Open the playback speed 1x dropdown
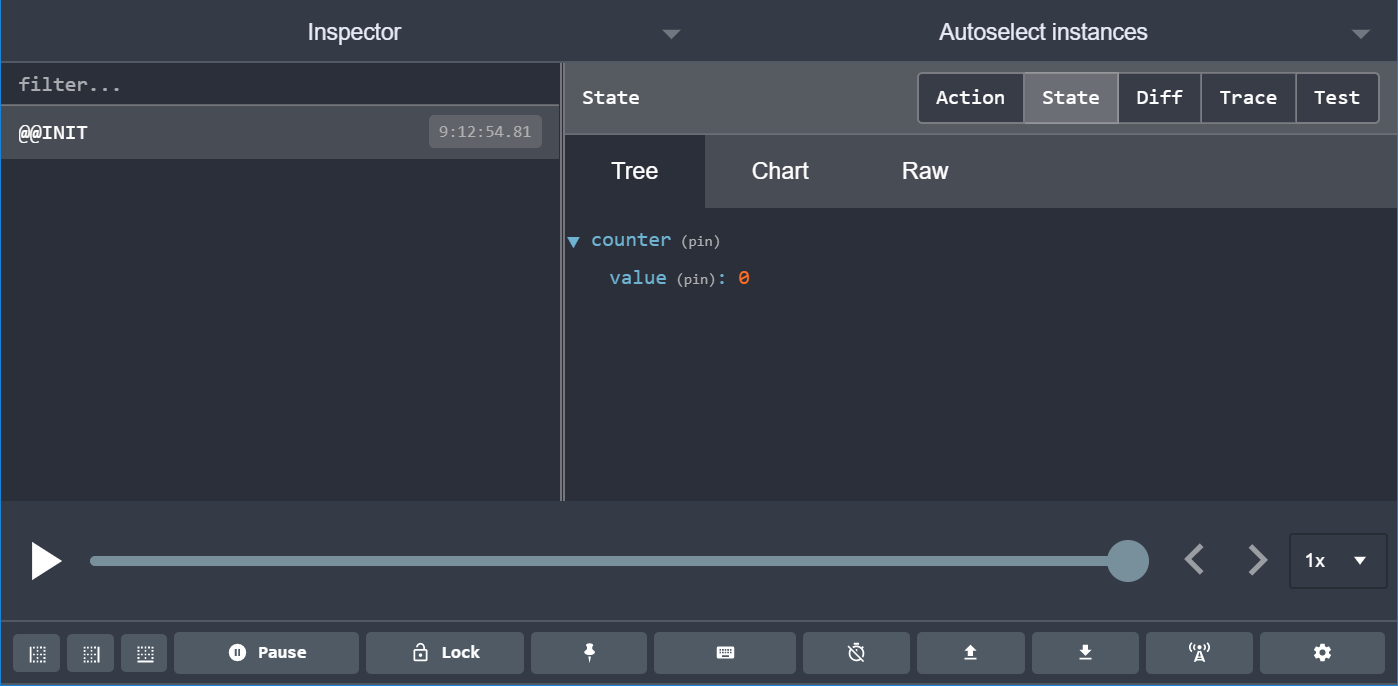The width and height of the screenshot is (1398, 686). [x=1337, y=561]
